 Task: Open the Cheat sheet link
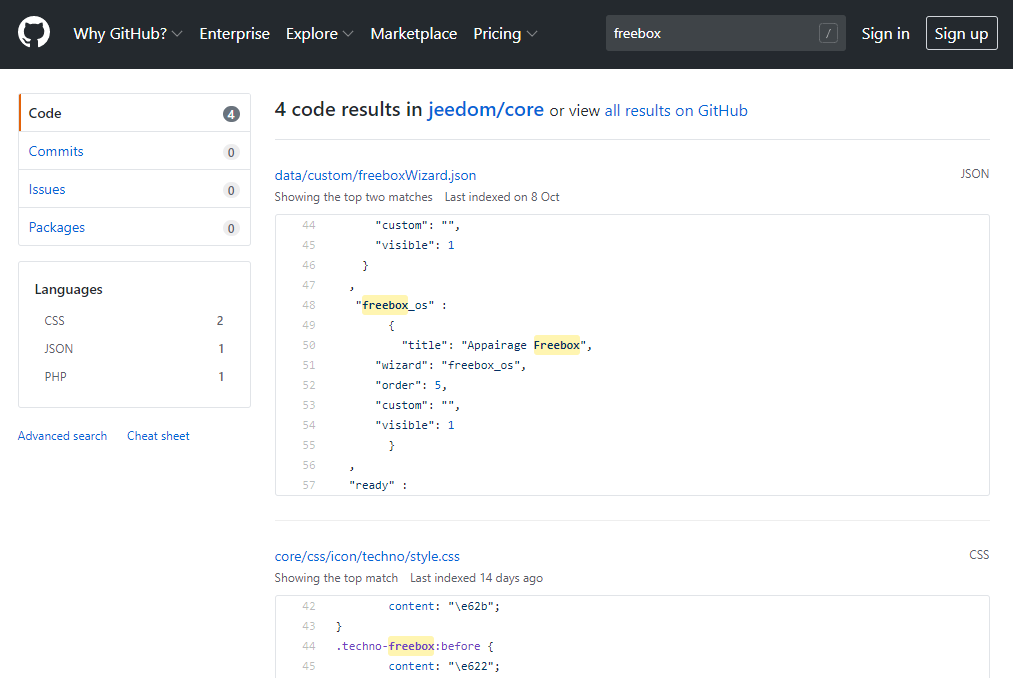(158, 436)
